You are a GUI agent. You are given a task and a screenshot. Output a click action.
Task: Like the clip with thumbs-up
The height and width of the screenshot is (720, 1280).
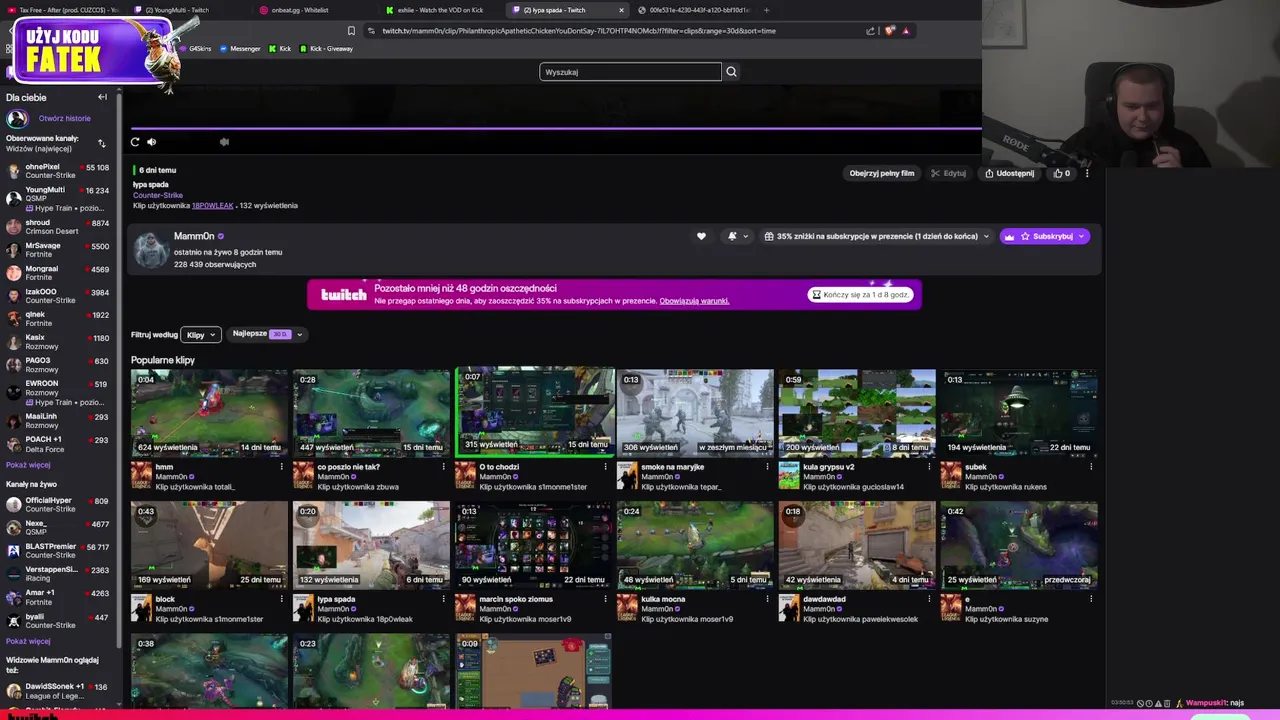(x=1061, y=173)
